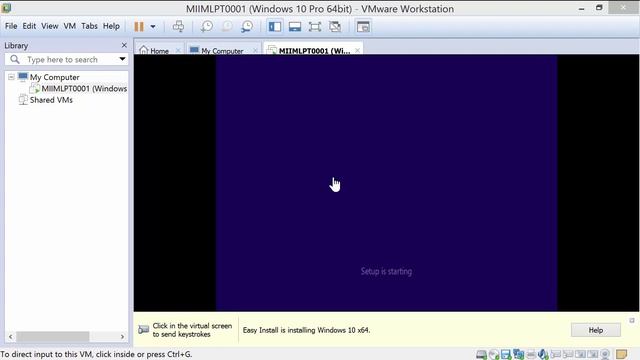Image resolution: width=640 pixels, height=360 pixels.
Task: Click the floppy drive status icon
Action: click(506, 354)
